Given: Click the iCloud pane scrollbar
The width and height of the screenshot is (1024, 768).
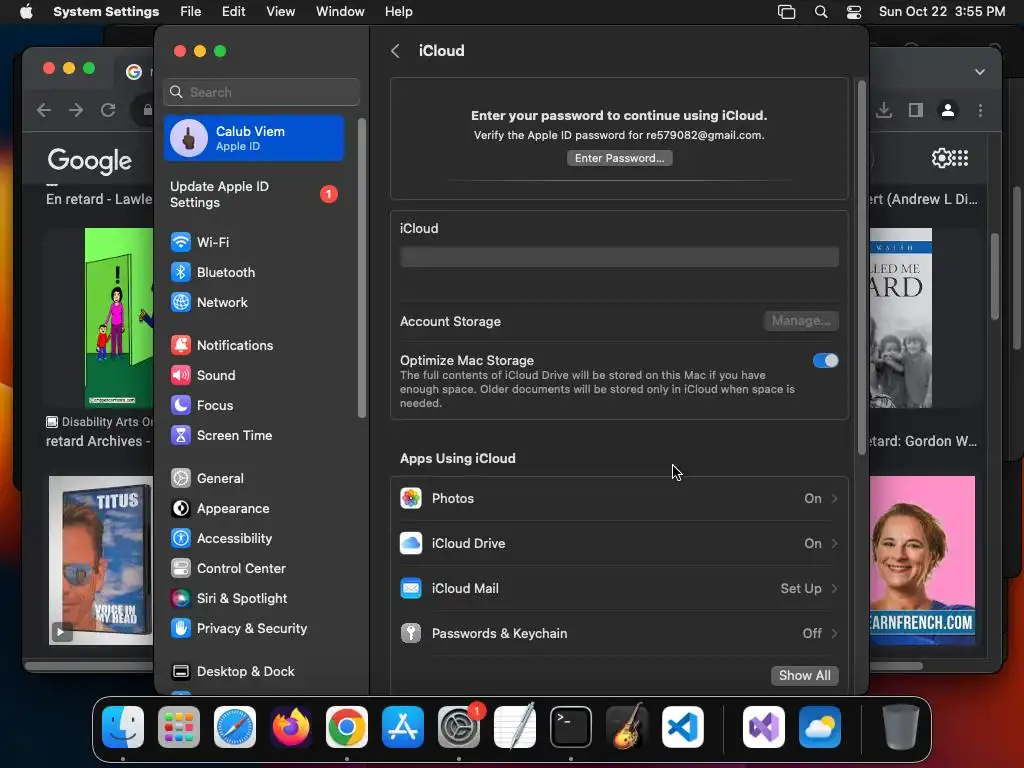Looking at the screenshot, I should (x=861, y=267).
